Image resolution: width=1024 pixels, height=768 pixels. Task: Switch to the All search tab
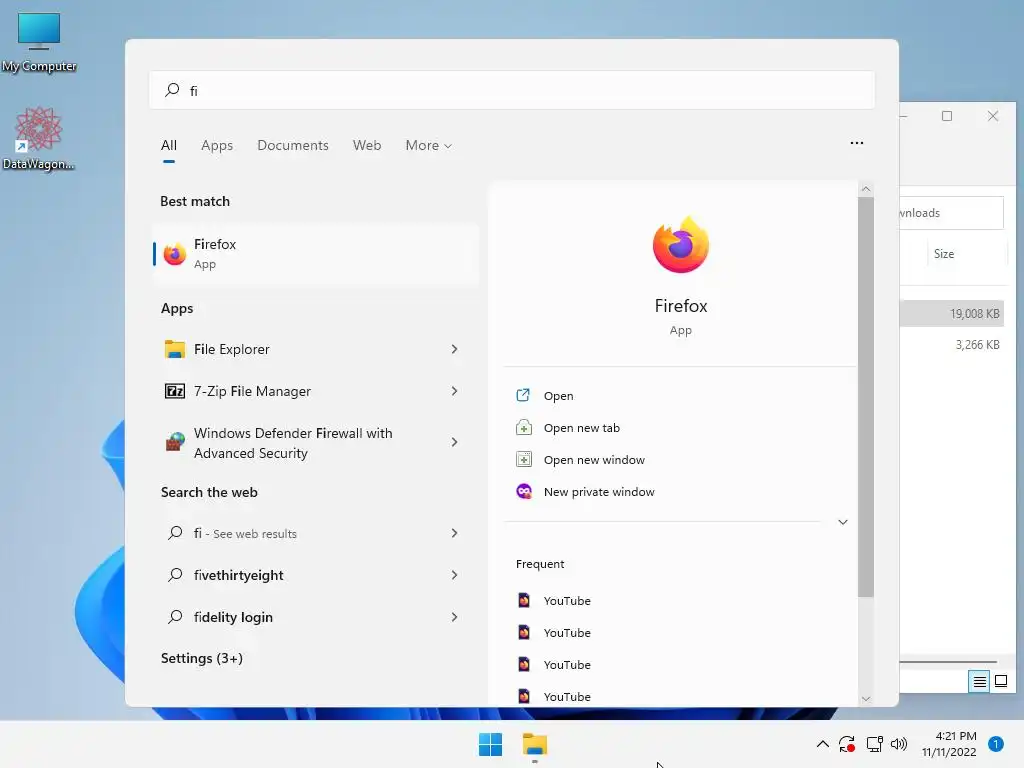click(168, 145)
